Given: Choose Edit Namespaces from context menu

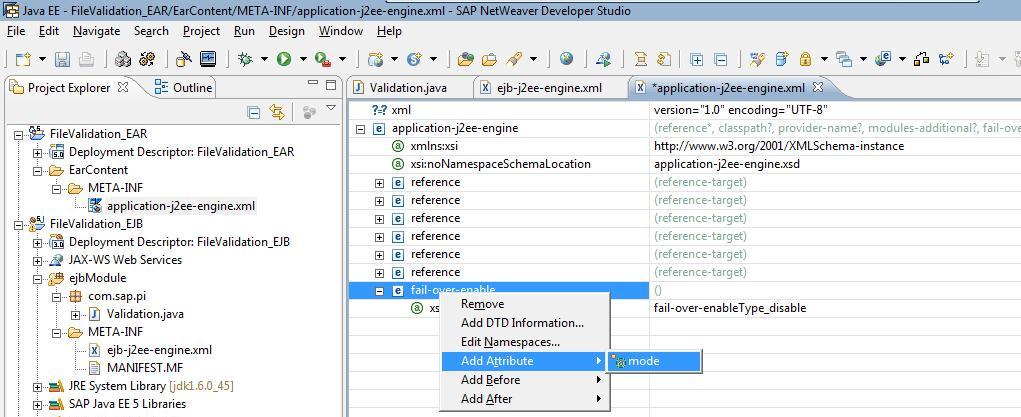Looking at the screenshot, I should tap(510, 341).
